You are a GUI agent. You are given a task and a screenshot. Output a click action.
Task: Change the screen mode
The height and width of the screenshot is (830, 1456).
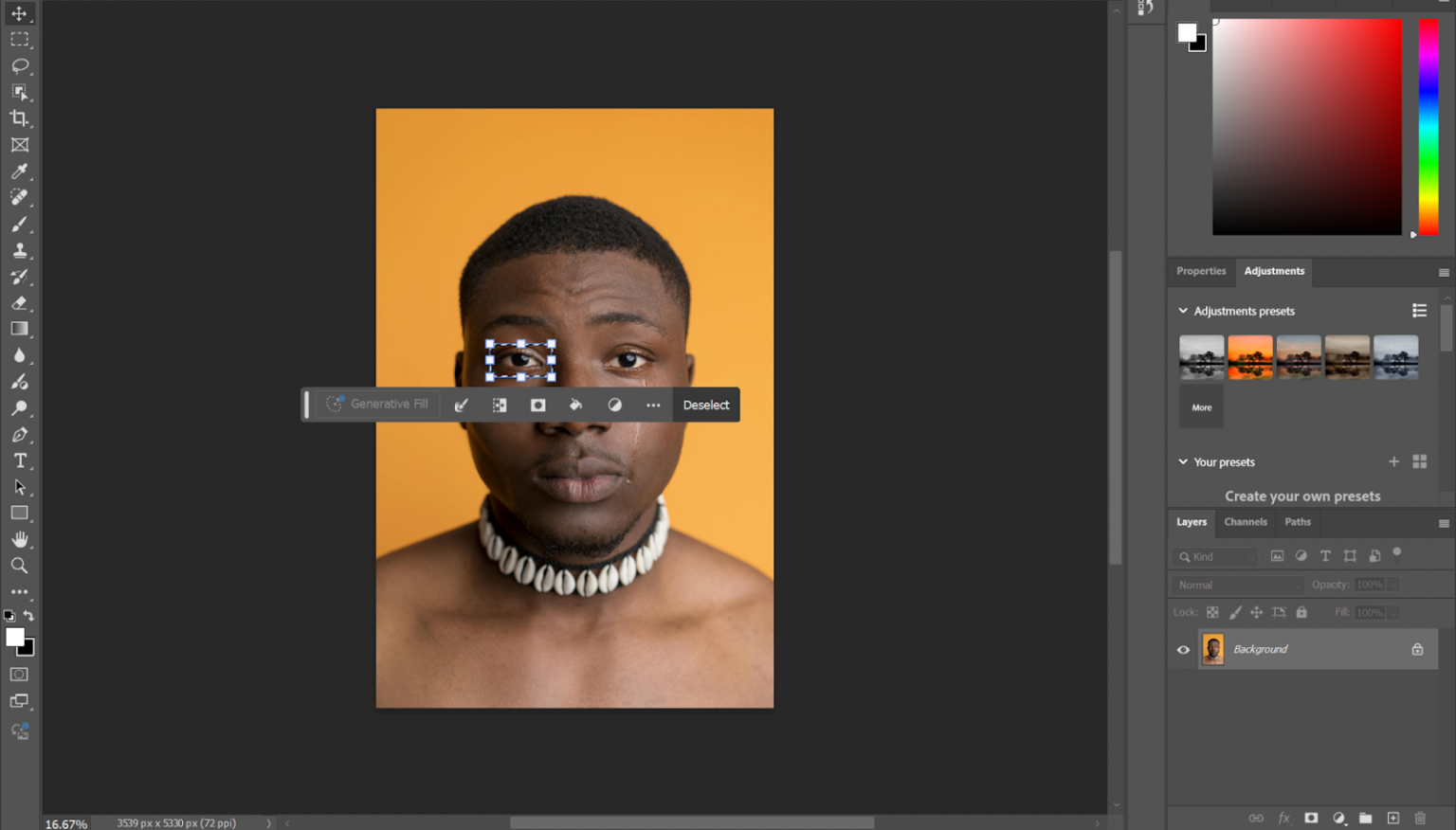[19, 701]
